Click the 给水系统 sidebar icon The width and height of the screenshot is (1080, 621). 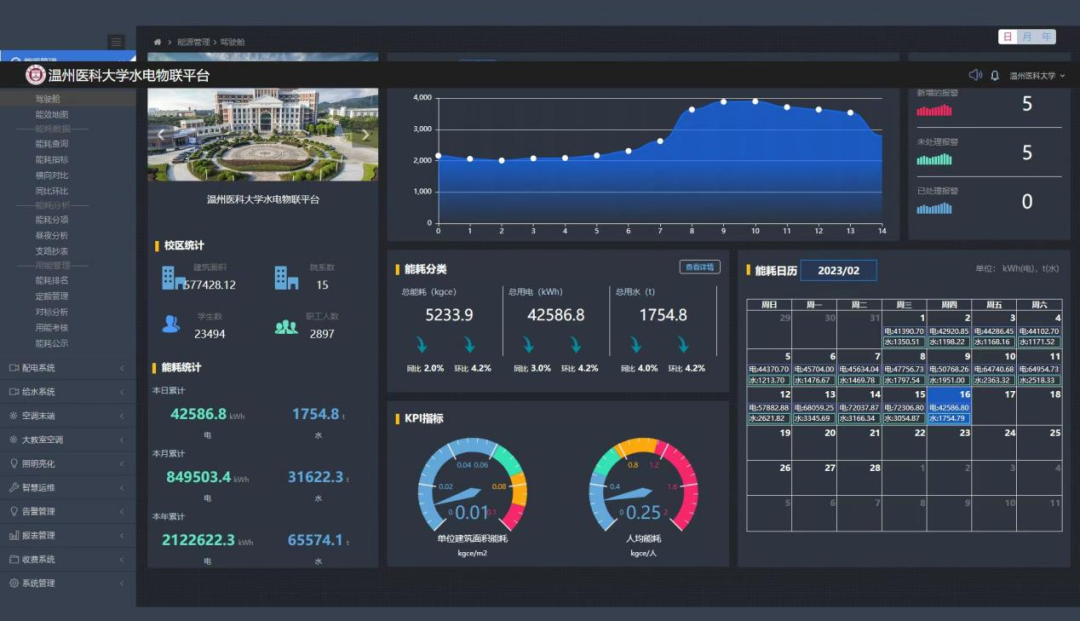[x=14, y=392]
